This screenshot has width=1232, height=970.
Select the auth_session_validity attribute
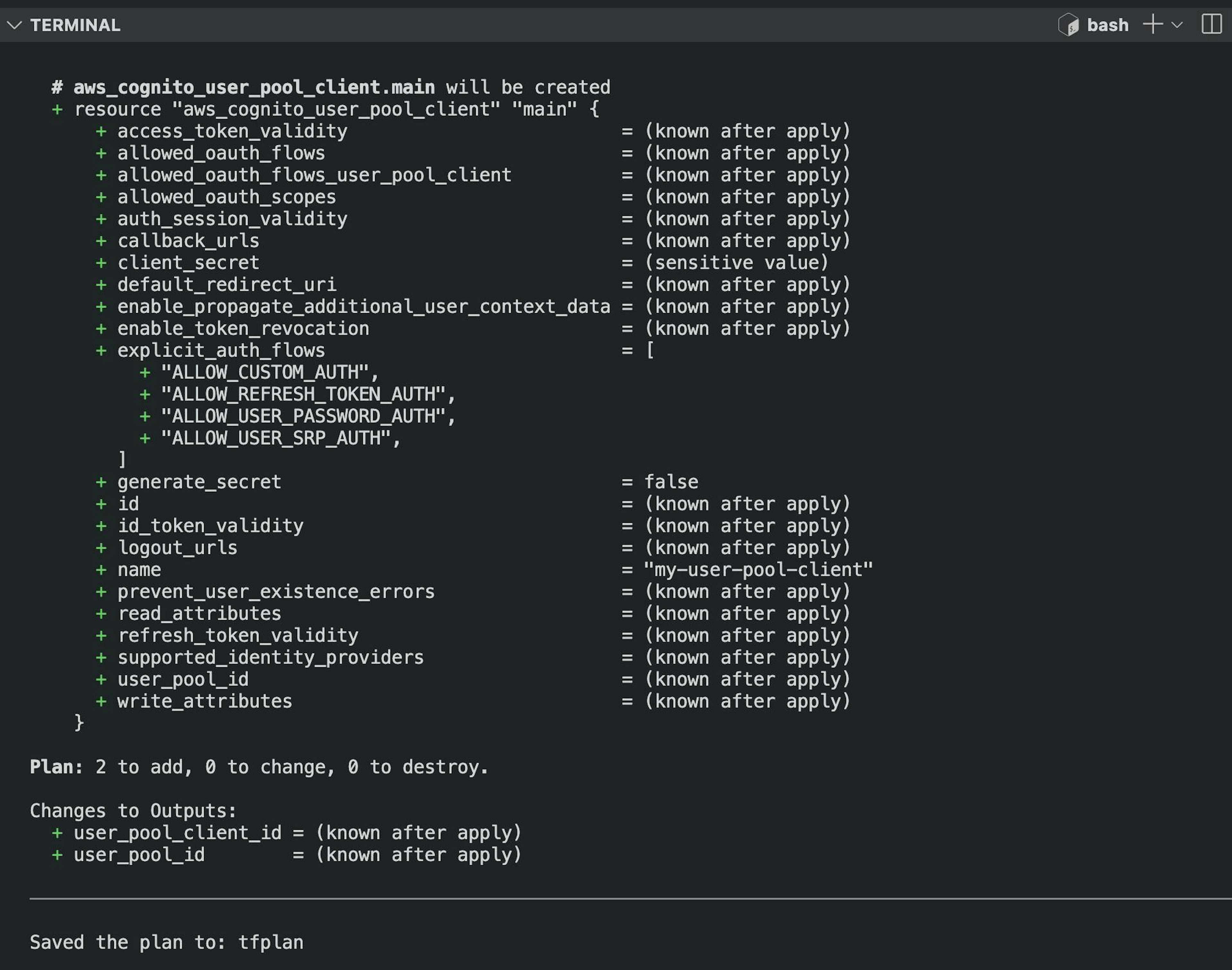[232, 219]
